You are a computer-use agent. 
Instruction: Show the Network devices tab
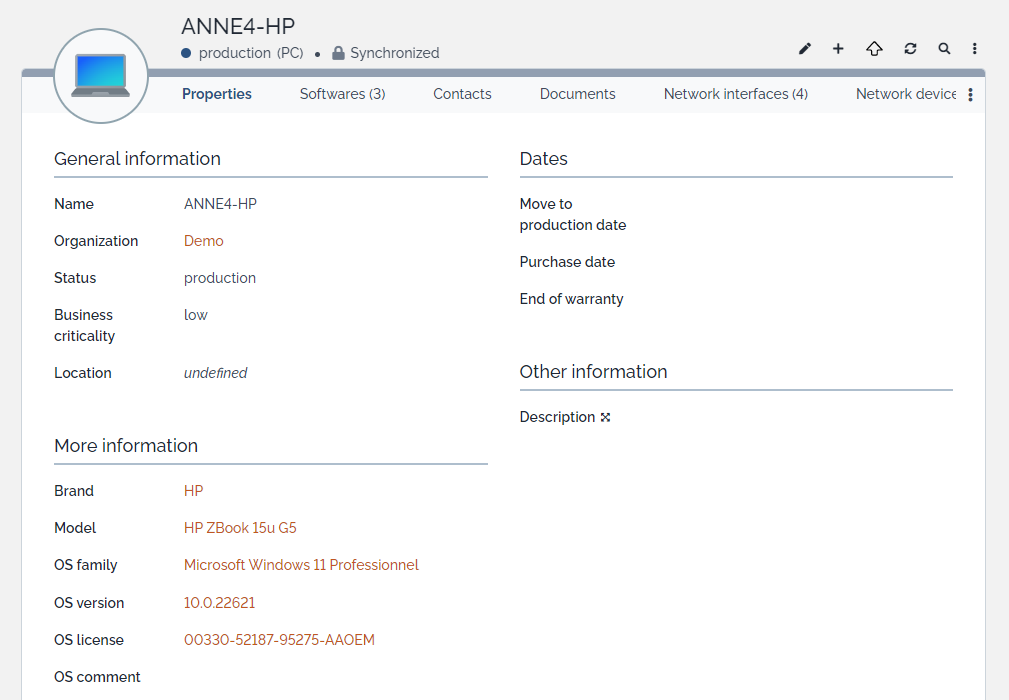pos(906,94)
